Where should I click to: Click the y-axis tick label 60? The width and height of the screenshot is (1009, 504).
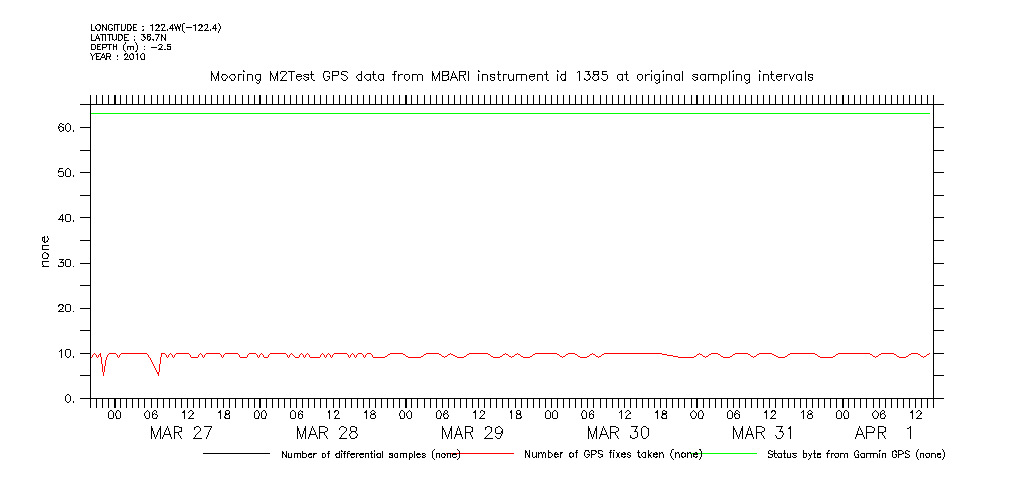67,128
